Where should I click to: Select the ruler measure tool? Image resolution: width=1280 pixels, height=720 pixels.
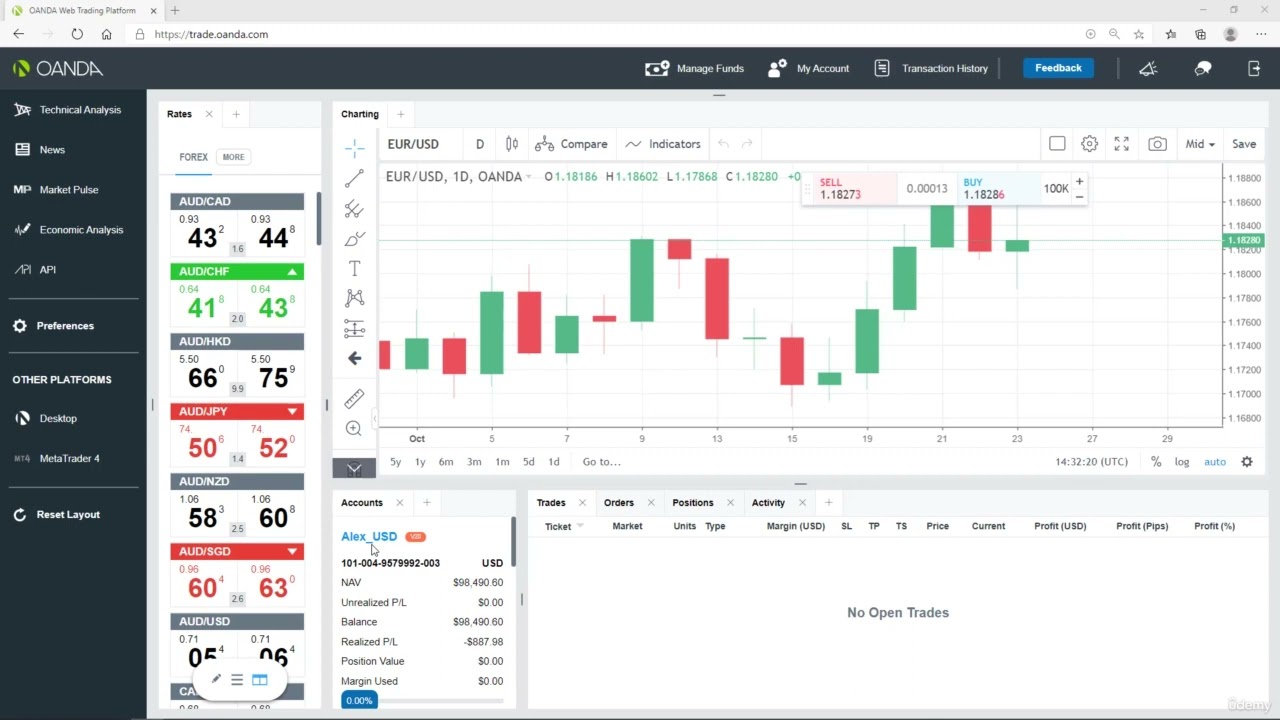354,399
